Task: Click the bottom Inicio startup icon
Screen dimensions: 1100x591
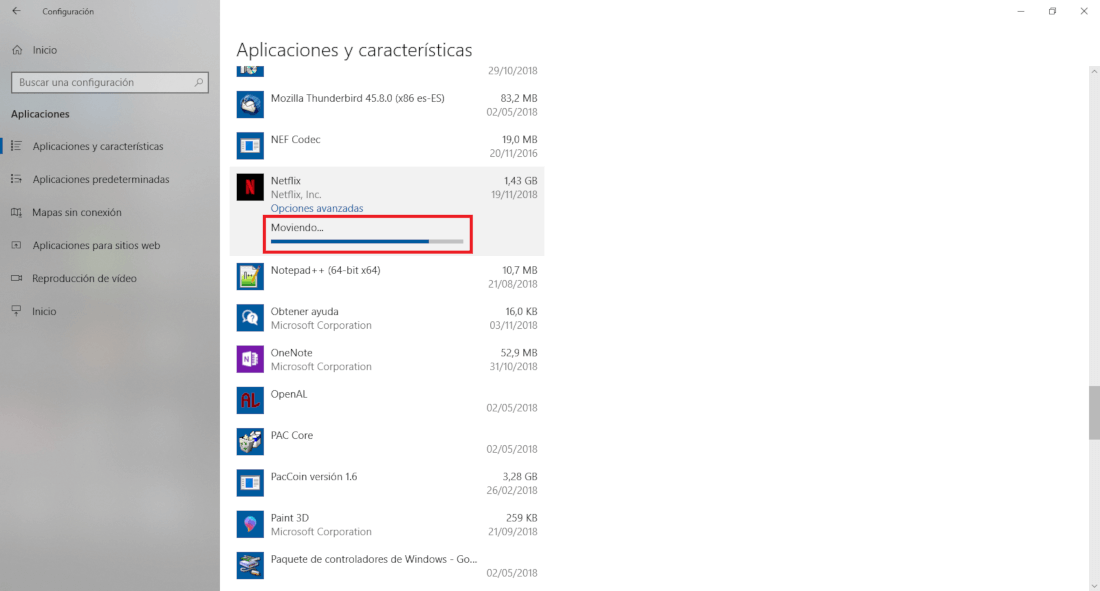Action: pyautogui.click(x=16, y=311)
